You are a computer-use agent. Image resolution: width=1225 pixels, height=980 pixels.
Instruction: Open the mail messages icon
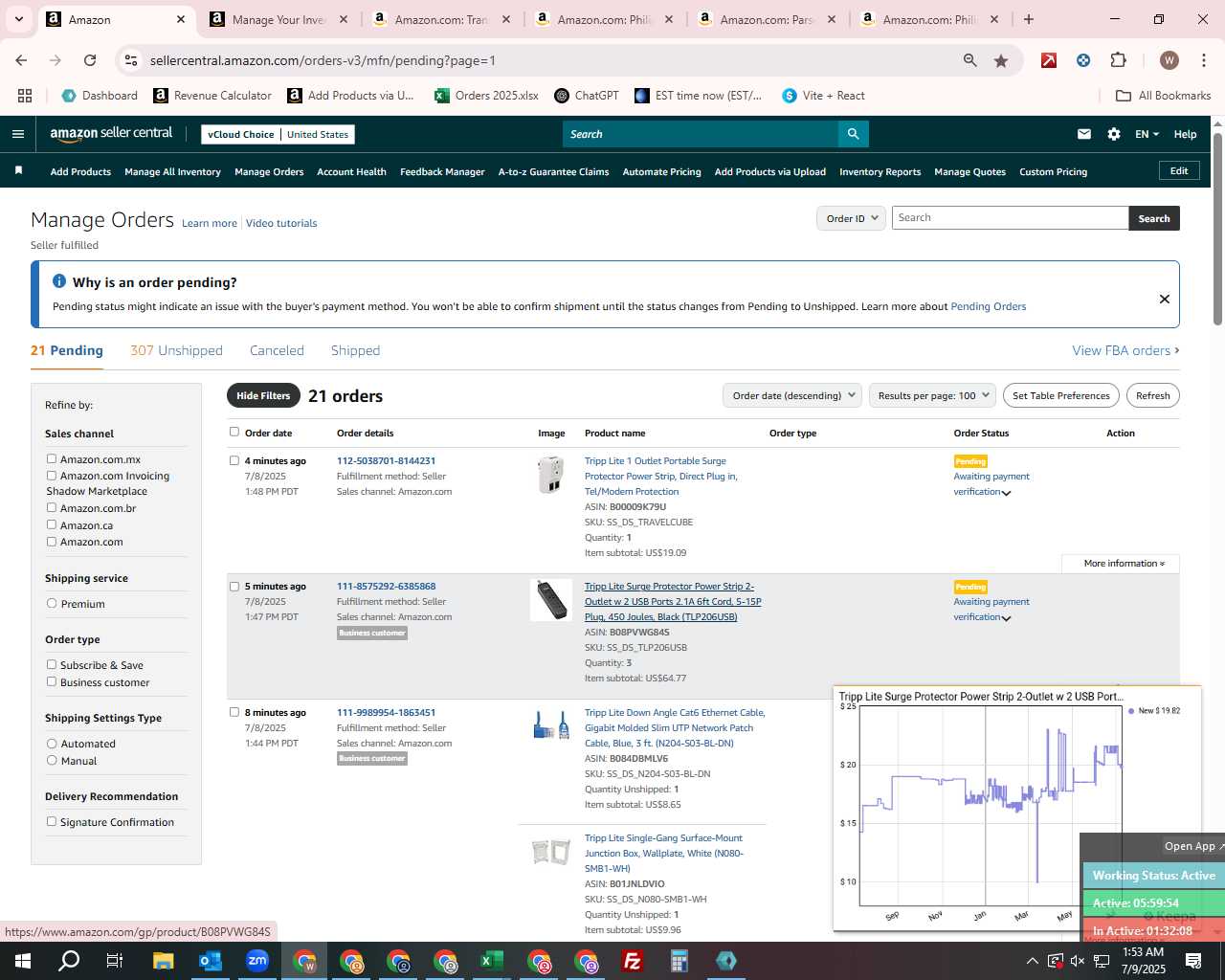(1084, 134)
